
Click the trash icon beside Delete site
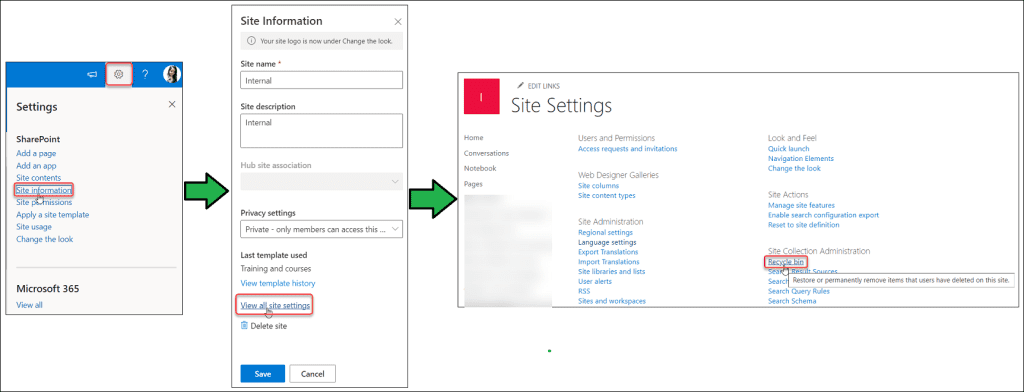pos(244,325)
